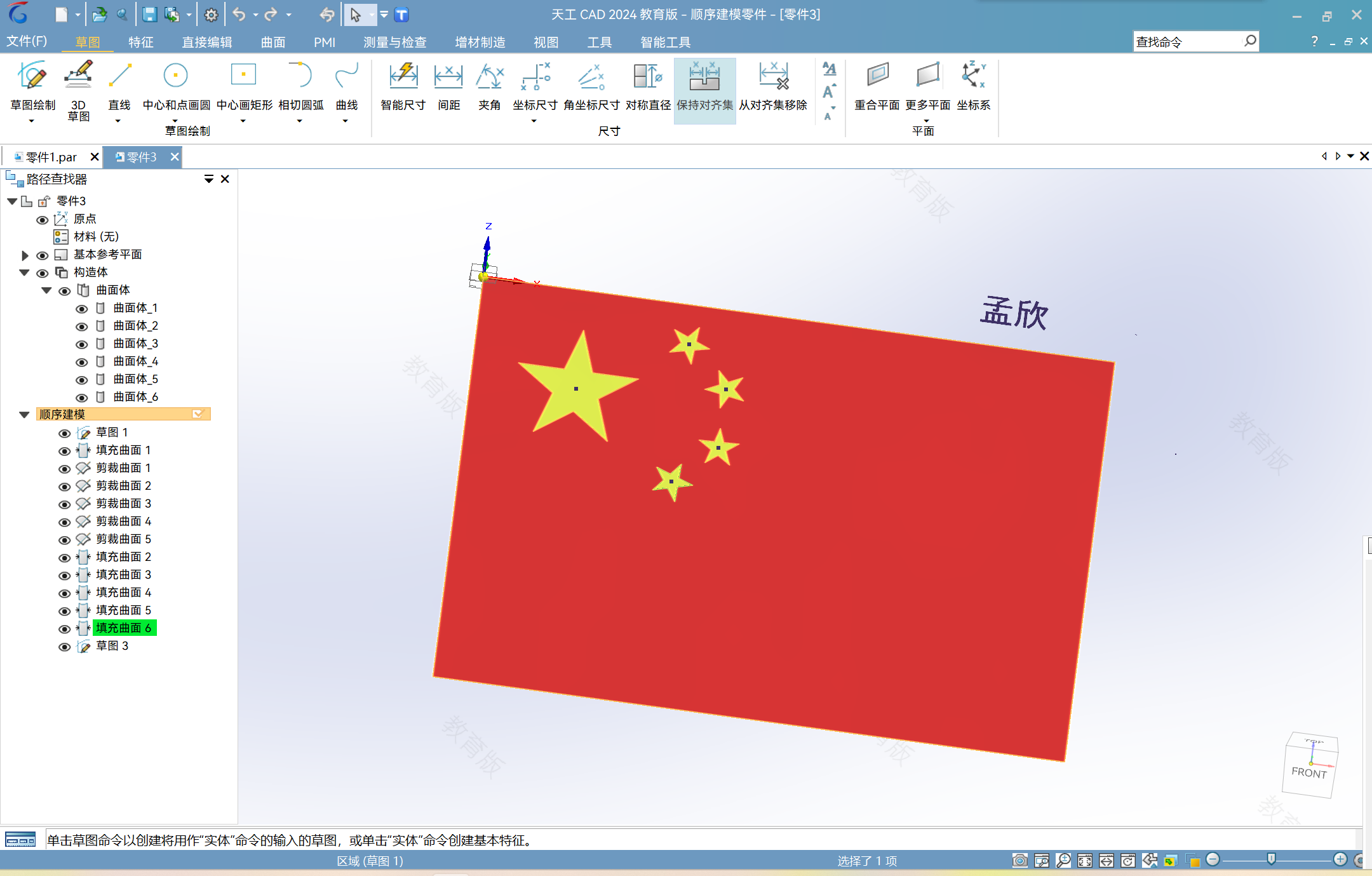Image resolution: width=1372 pixels, height=876 pixels.
Task: Close the 路径查找器 panel
Action: pos(225,179)
